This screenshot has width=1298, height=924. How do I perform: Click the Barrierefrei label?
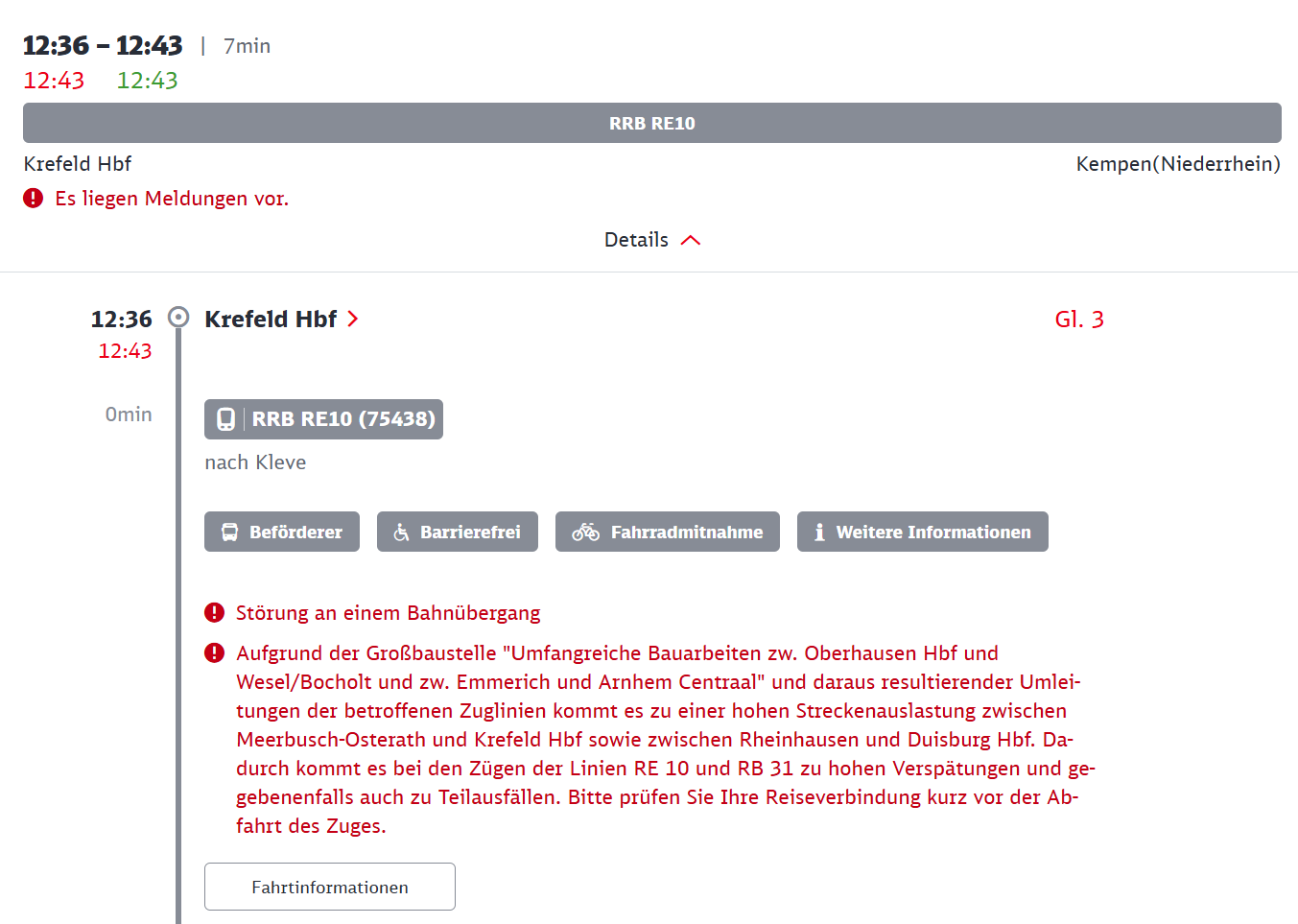[470, 533]
